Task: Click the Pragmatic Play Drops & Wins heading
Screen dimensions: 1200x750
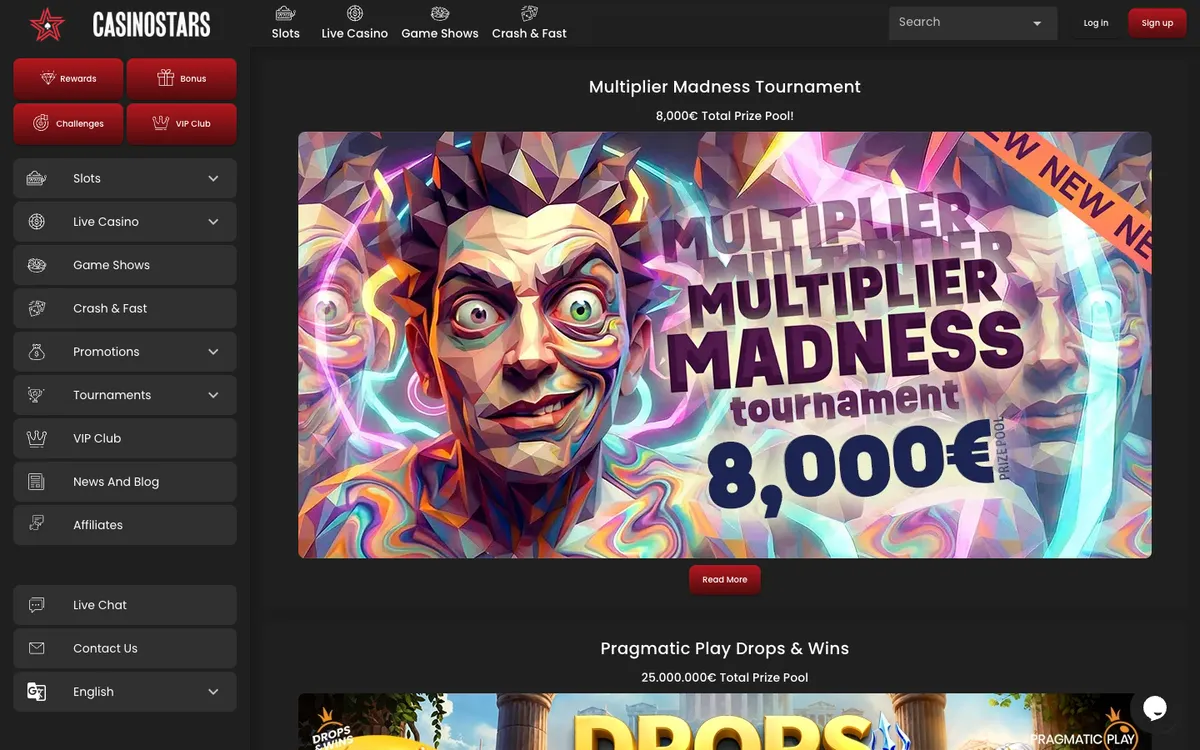Action: (725, 648)
